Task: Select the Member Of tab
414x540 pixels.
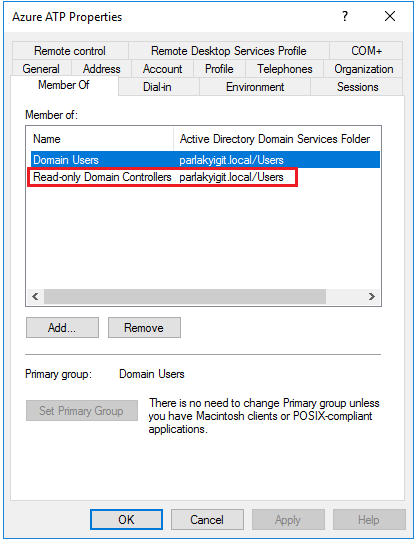Action: pyautogui.click(x=64, y=85)
